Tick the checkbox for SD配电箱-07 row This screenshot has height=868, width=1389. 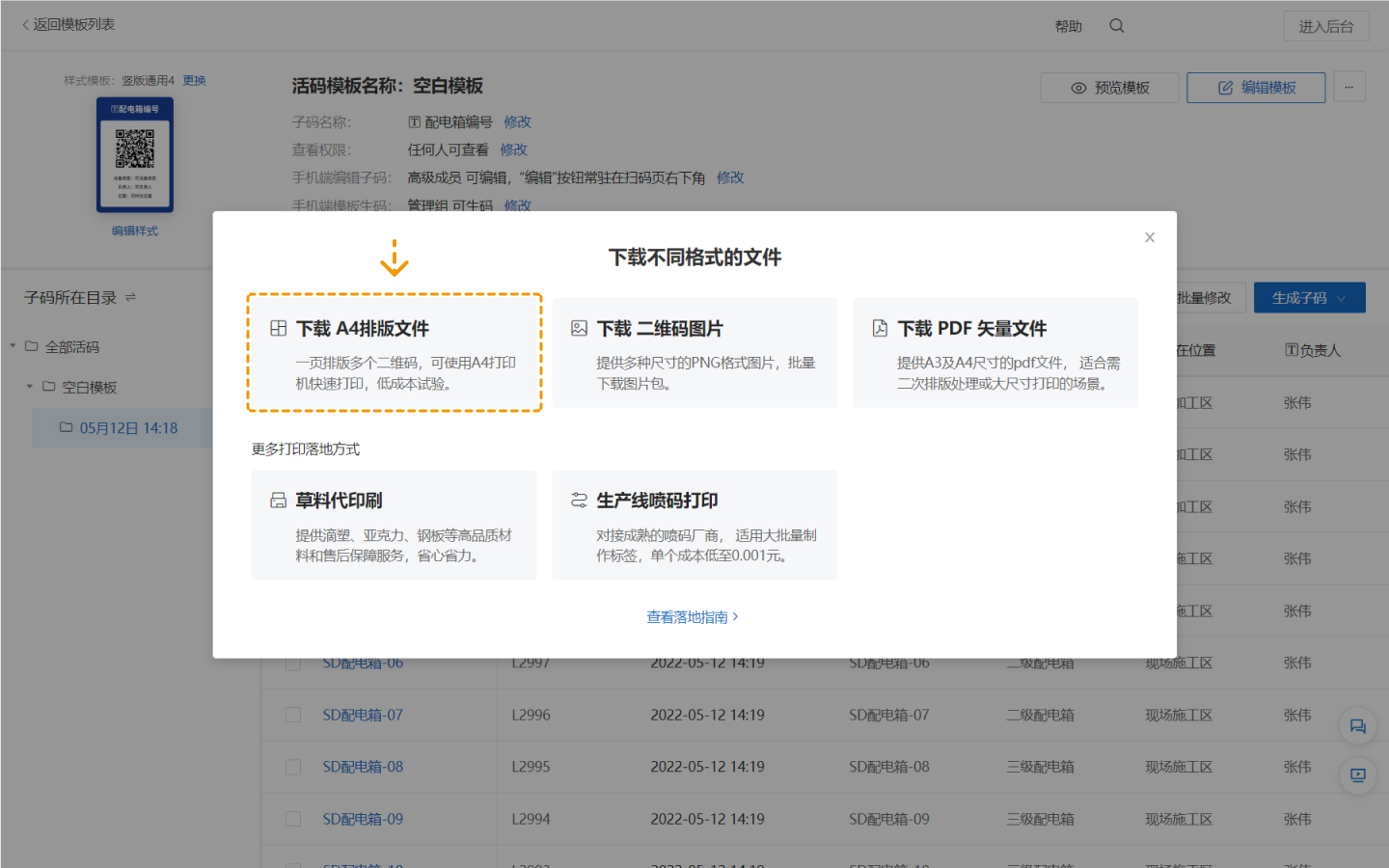click(293, 716)
